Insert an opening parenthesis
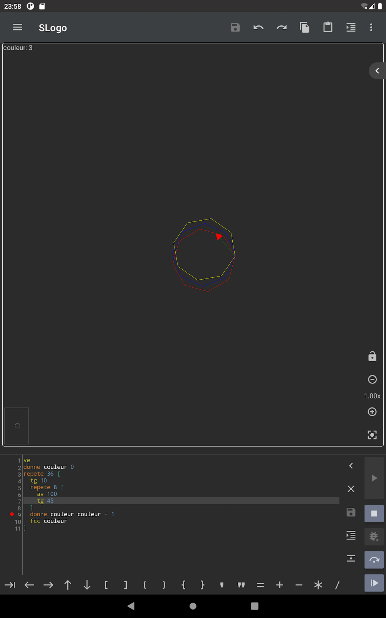386x618 pixels. click(145, 585)
